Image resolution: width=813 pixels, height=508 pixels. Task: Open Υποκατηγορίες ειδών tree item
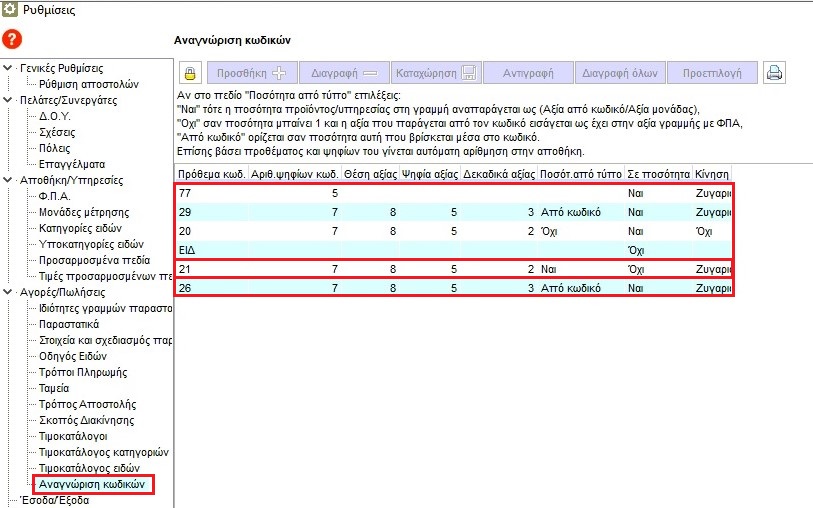(x=91, y=244)
